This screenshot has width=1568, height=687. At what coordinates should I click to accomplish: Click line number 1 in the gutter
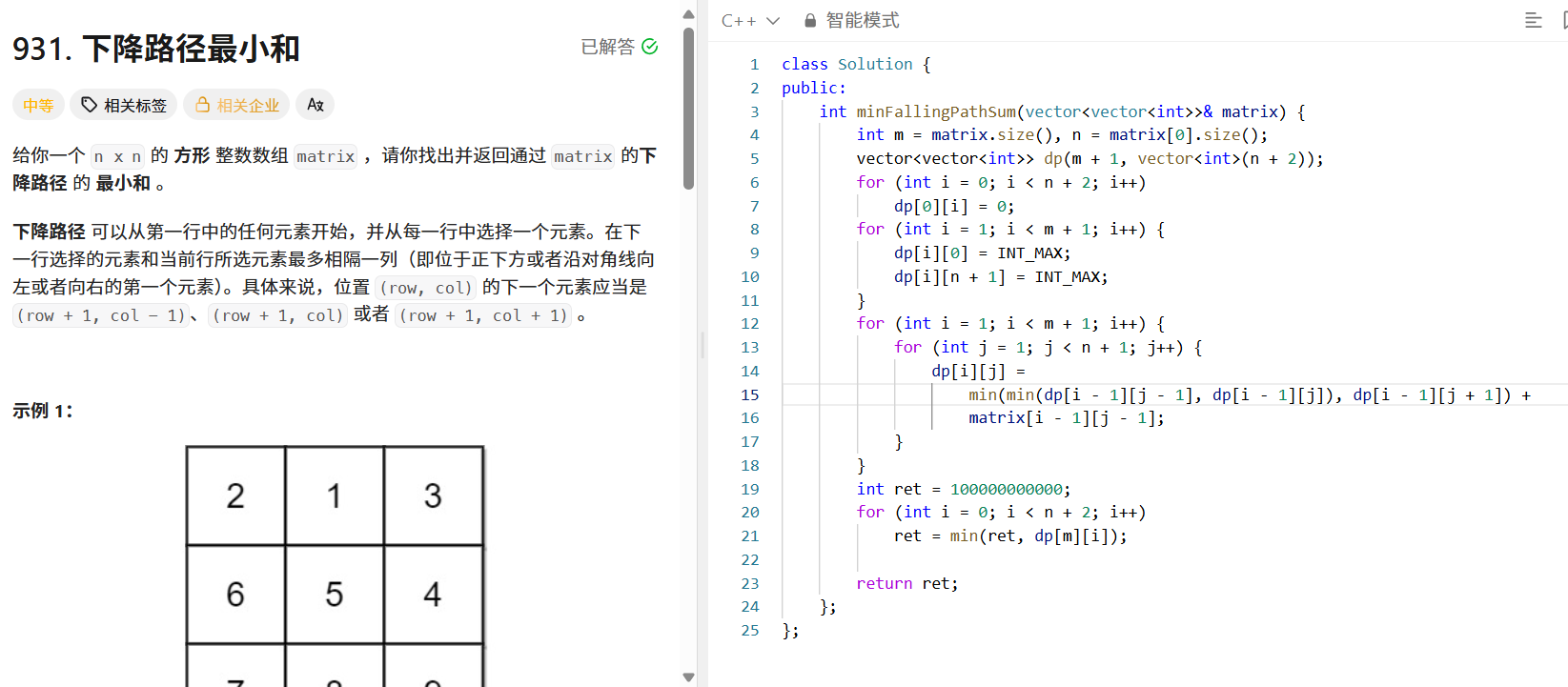[754, 64]
